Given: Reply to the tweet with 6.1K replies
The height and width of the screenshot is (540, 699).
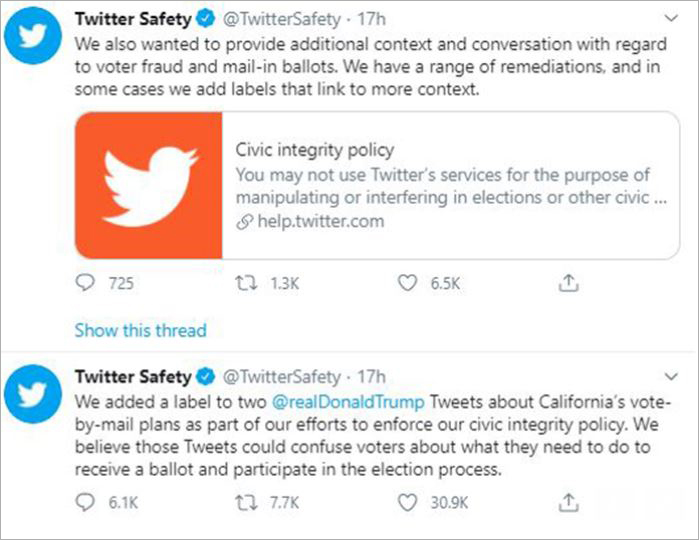Looking at the screenshot, I should 85,502.
